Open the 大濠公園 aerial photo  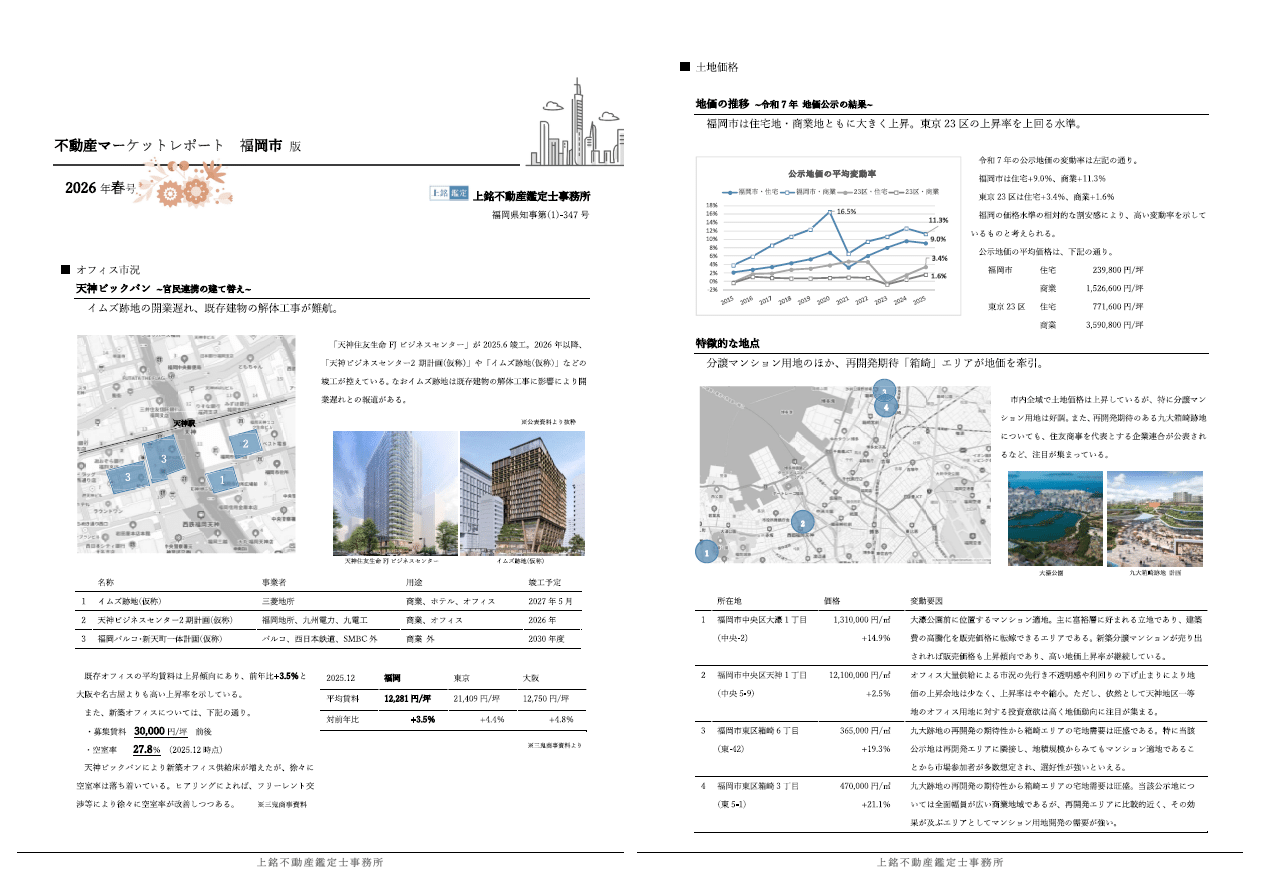click(1055, 519)
